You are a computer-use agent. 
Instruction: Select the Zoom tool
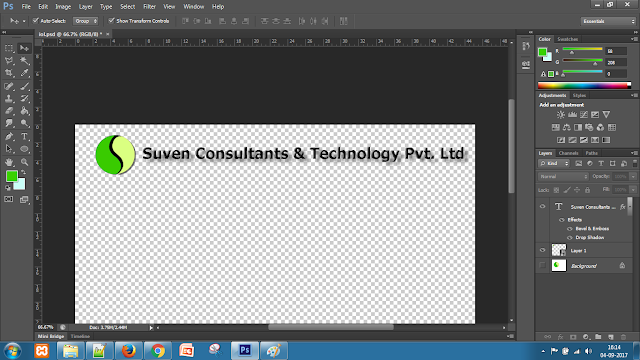click(x=24, y=162)
